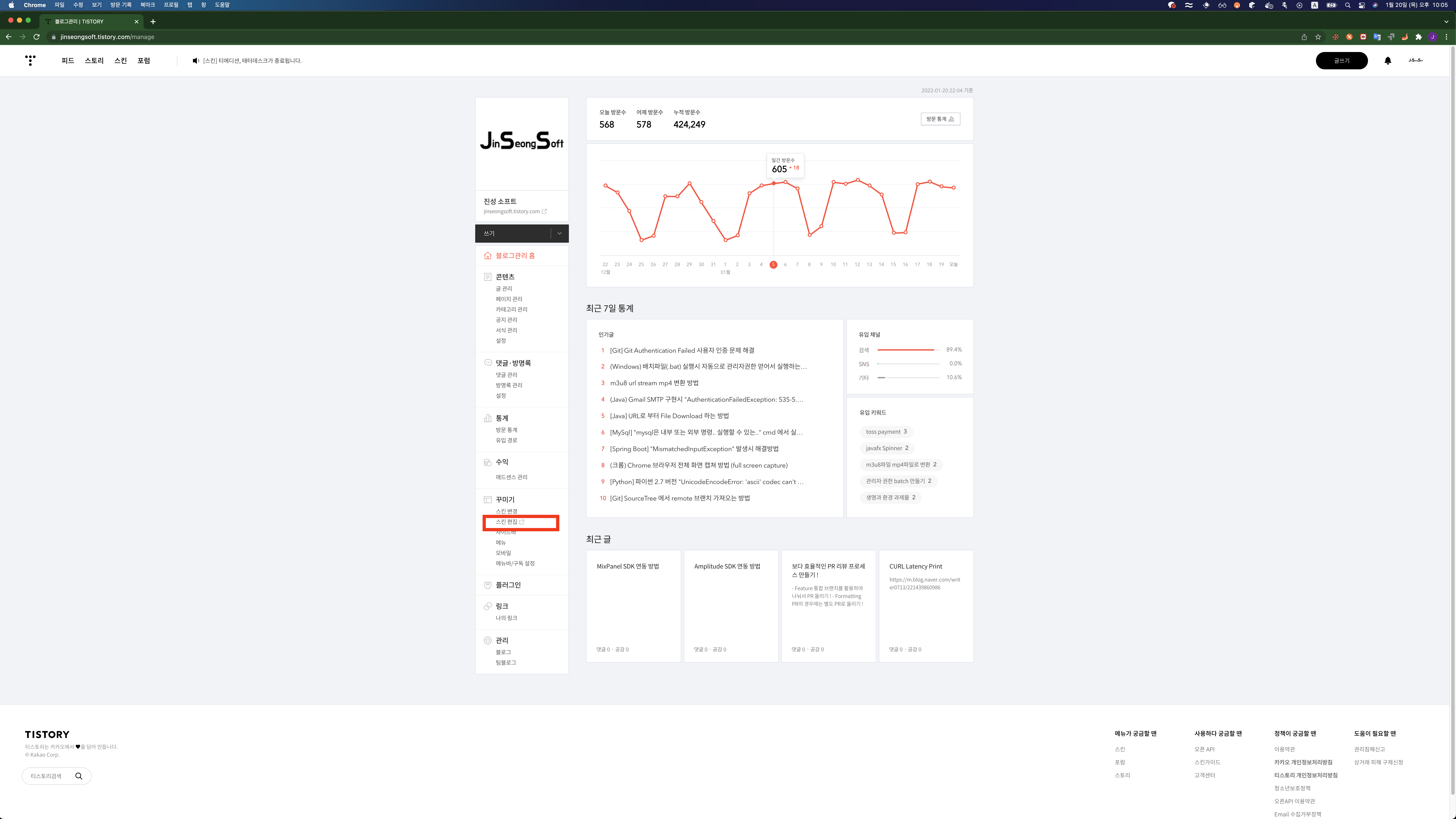
Task: Click the 티스토리검색 magnifier icon
Action: [x=78, y=776]
